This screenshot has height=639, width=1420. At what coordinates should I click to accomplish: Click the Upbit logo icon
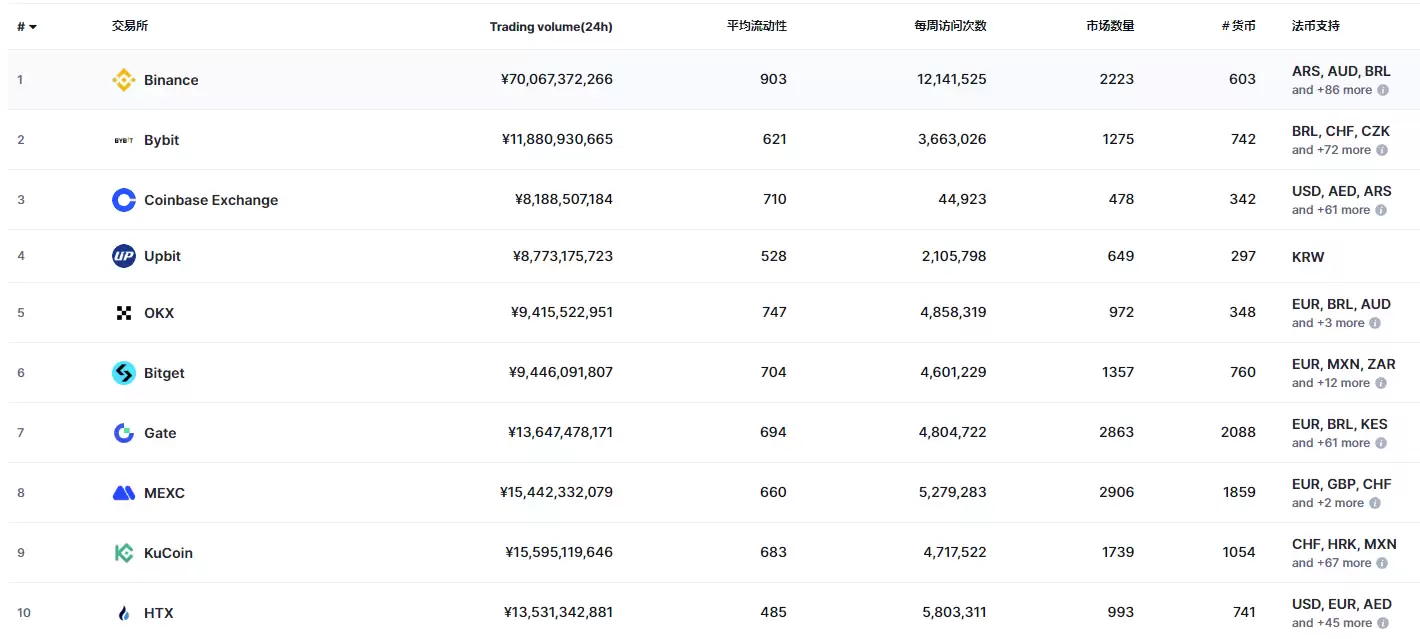[x=123, y=256]
